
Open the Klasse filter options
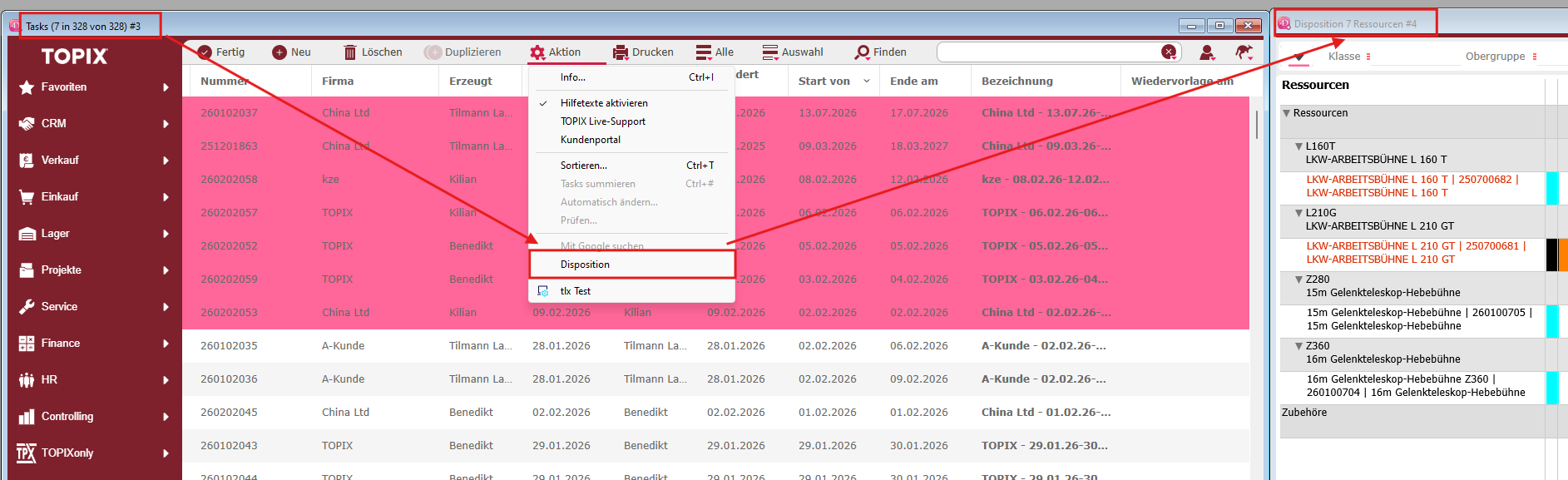coord(1368,57)
